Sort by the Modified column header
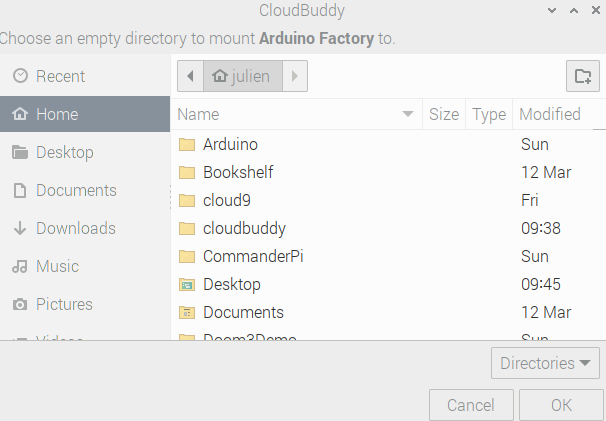Screen dimensions: 606x421 [549, 114]
